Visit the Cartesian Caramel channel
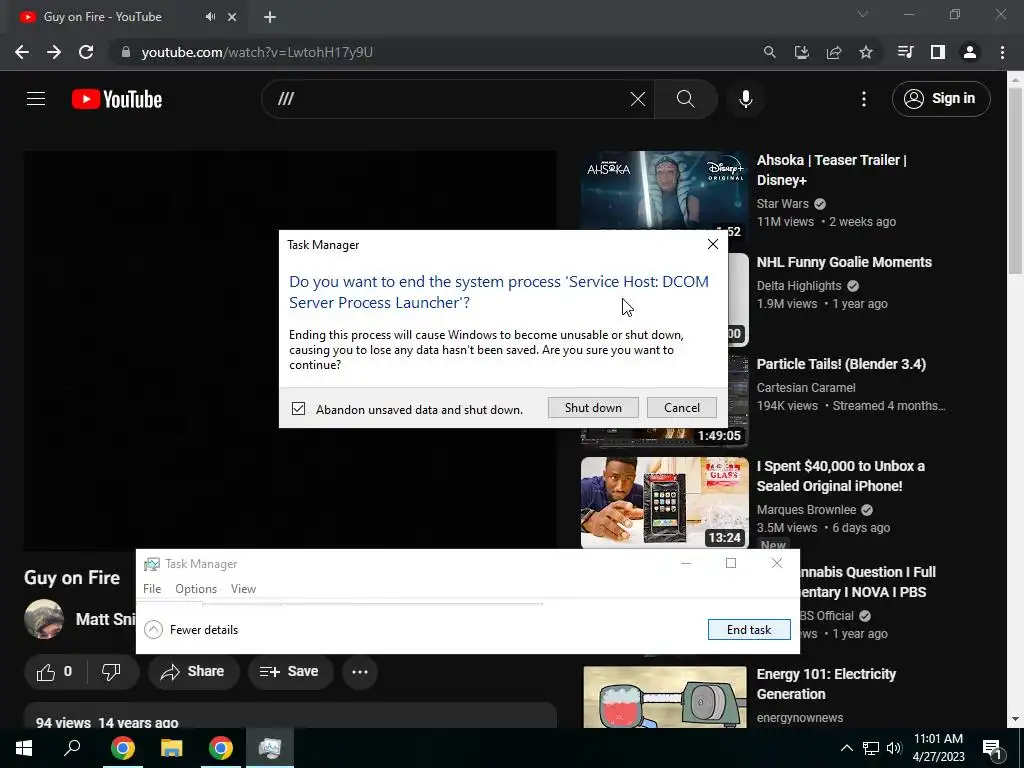1024x768 pixels. (806, 388)
